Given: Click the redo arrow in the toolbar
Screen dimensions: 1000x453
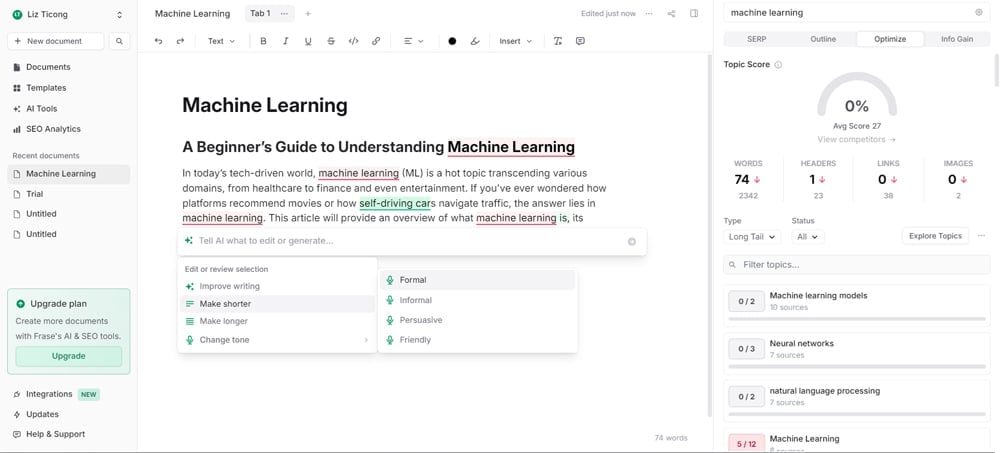Looking at the screenshot, I should coord(180,41).
